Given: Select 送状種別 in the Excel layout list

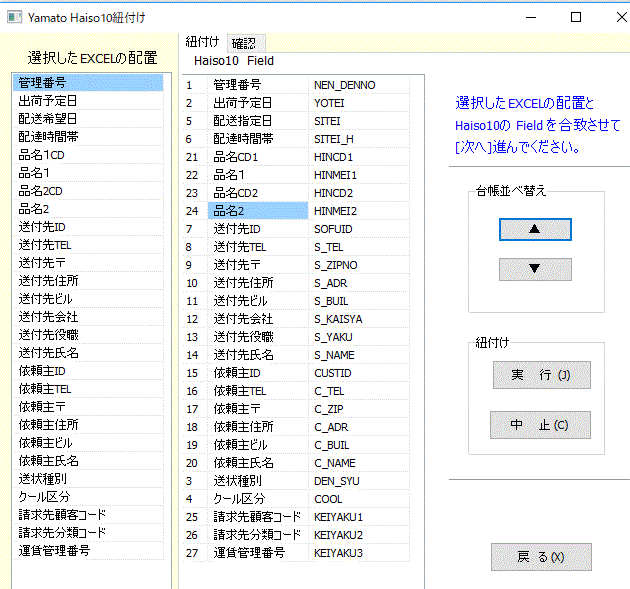Looking at the screenshot, I should [88, 479].
